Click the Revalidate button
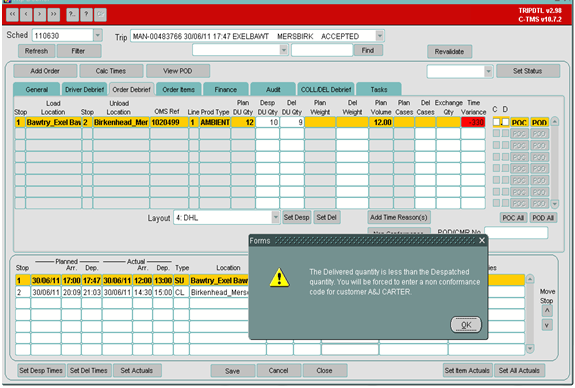575x388 pixels. point(449,52)
